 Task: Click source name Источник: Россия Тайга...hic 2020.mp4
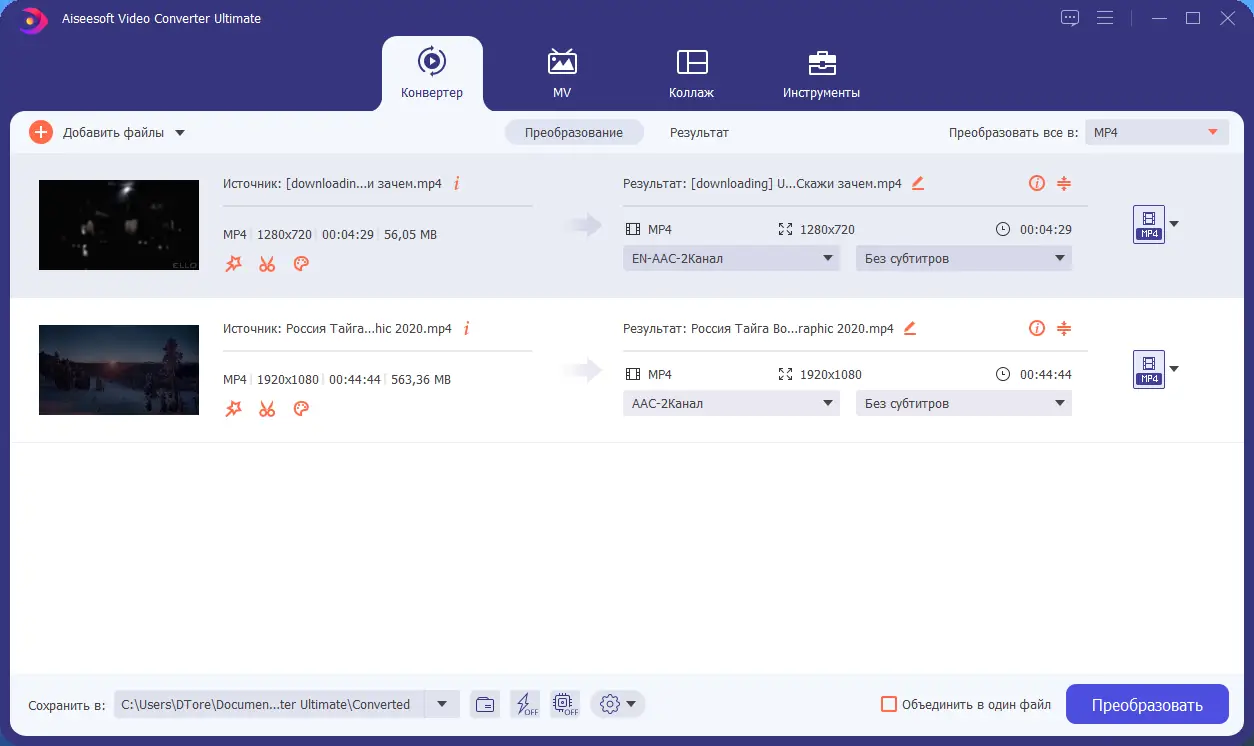[x=337, y=328]
